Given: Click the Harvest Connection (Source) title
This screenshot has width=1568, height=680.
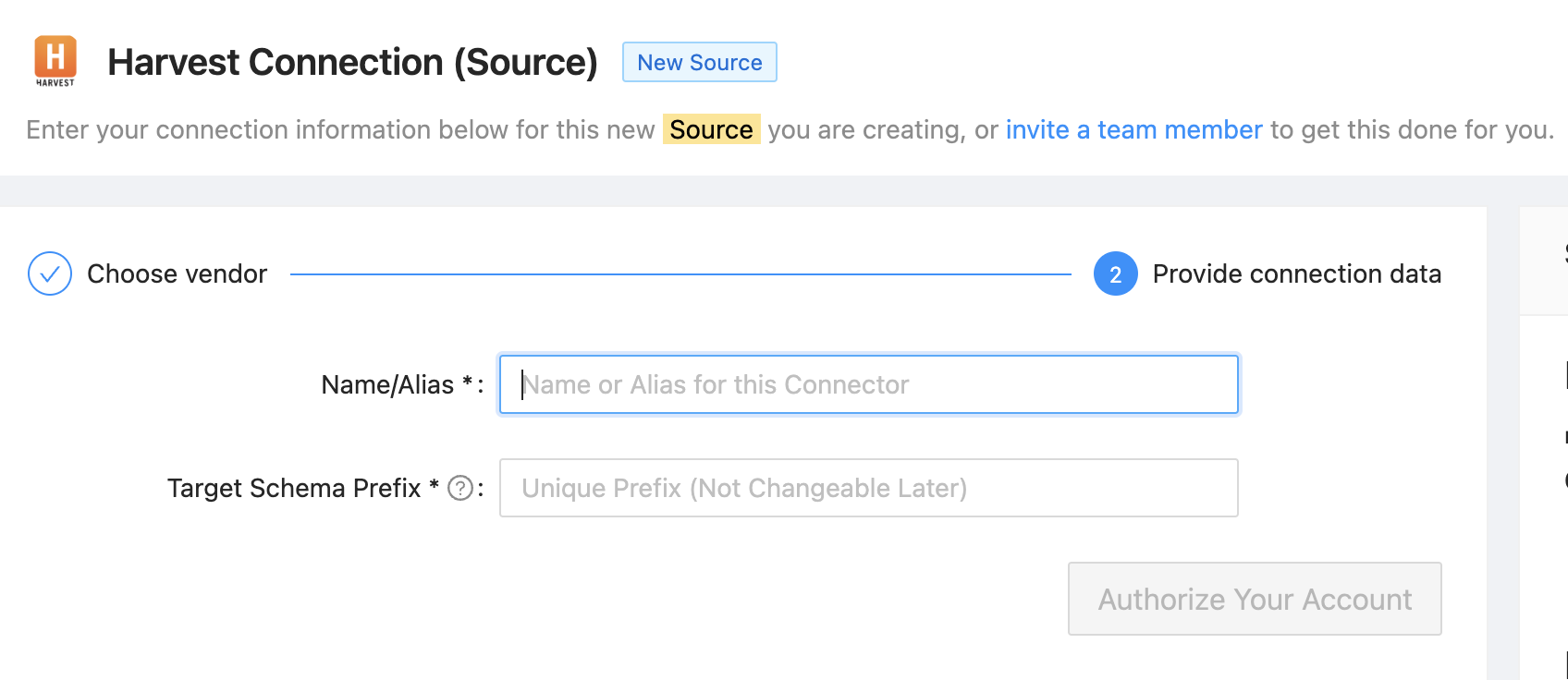Looking at the screenshot, I should click(352, 63).
